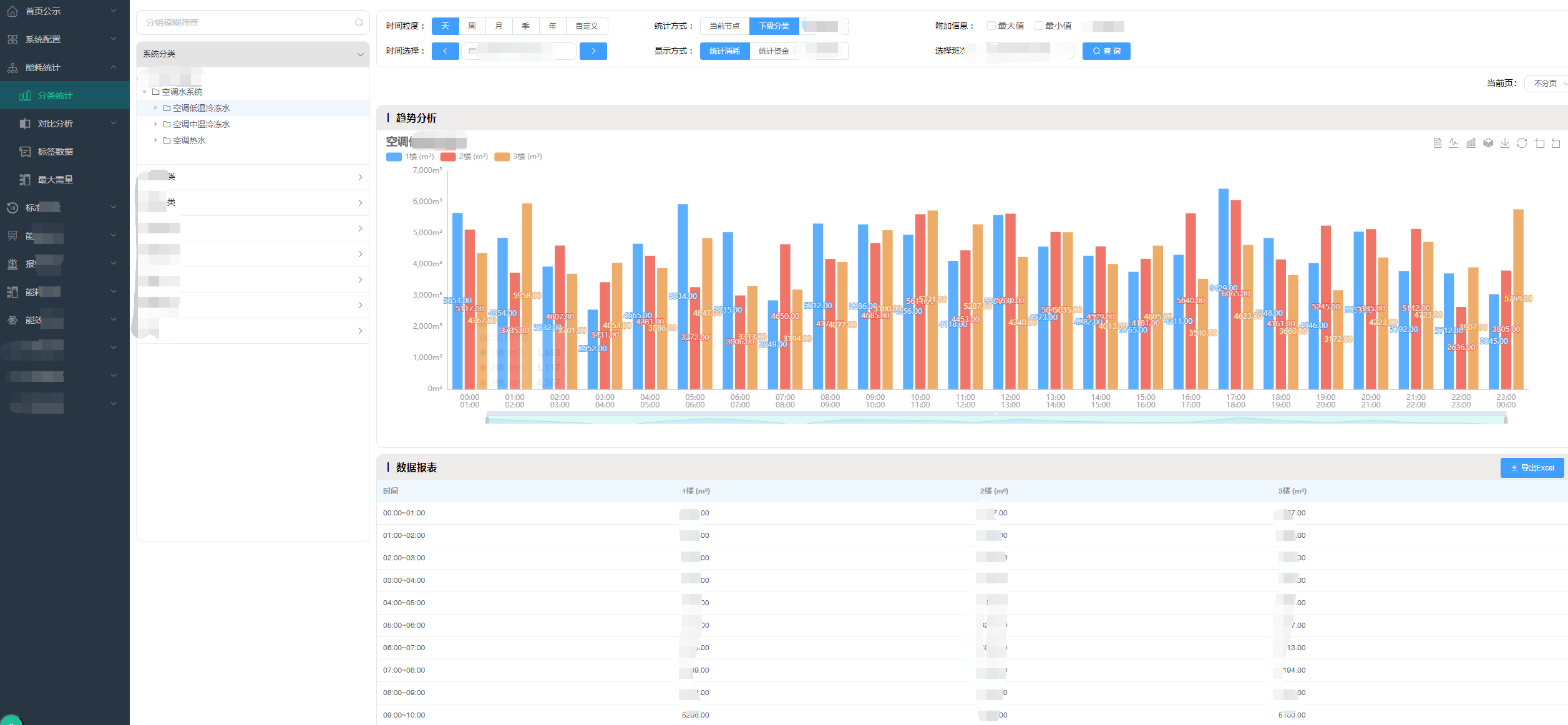1568x725 pixels.
Task: Click calendar icon in date picker
Action: click(472, 51)
